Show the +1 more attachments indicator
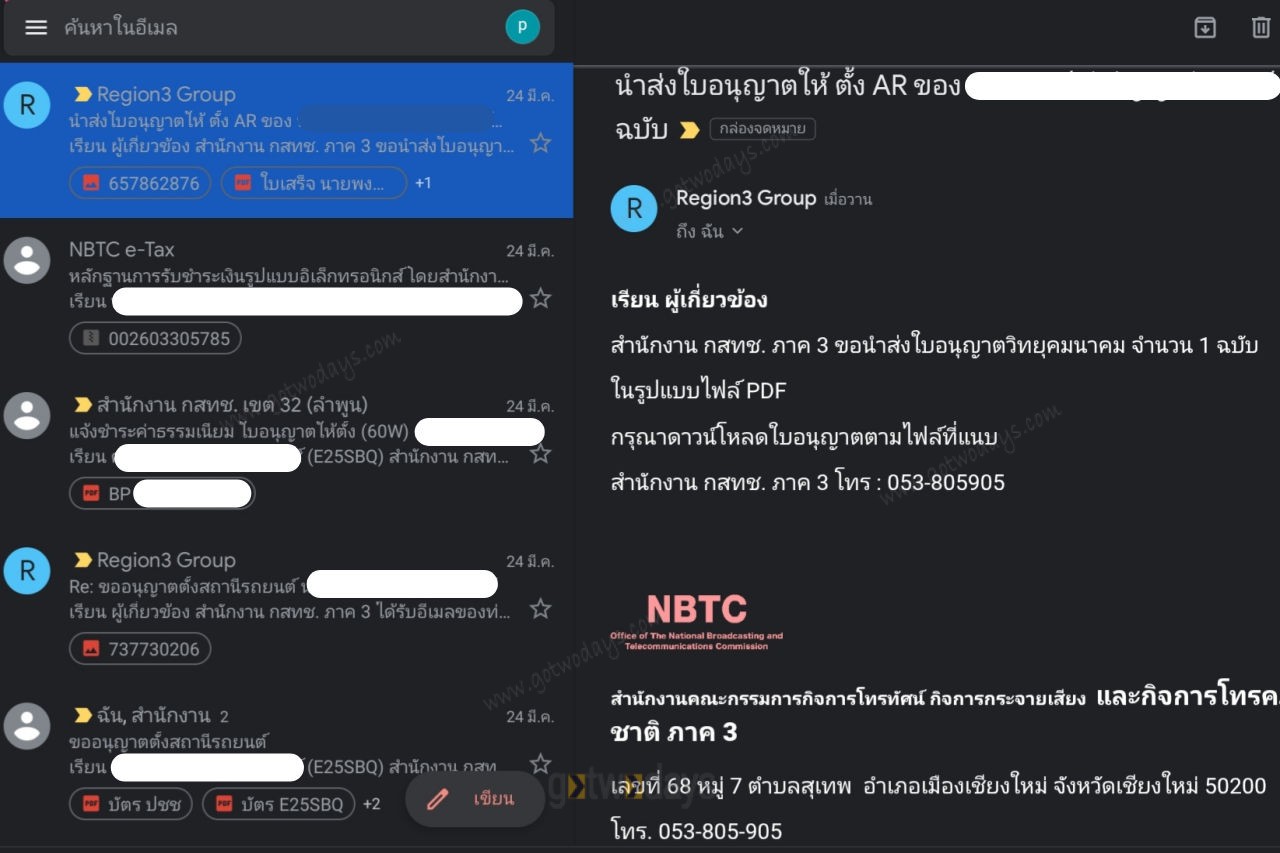 [423, 183]
